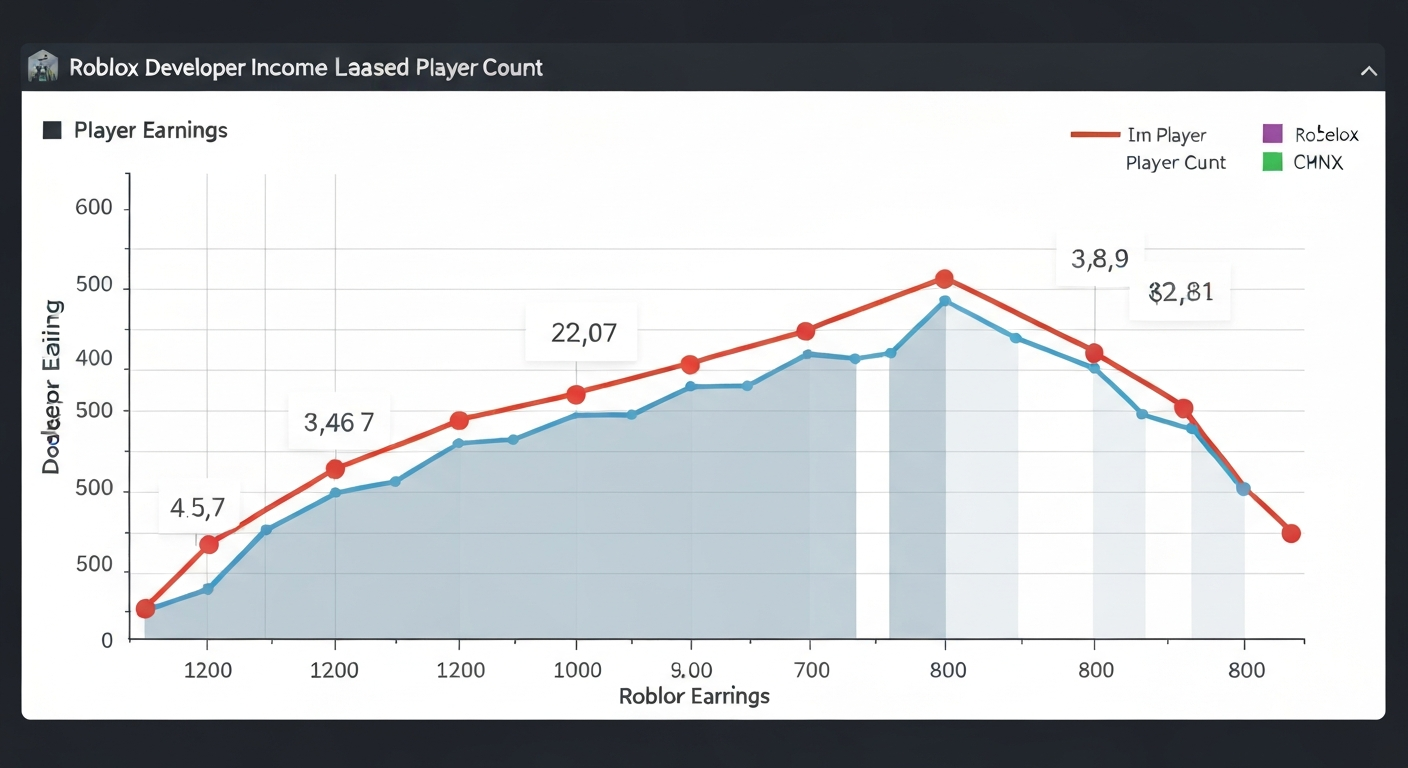1408x768 pixels.
Task: Click the 'Roblox Developer Income Laased Player Count' title
Action: coord(306,68)
